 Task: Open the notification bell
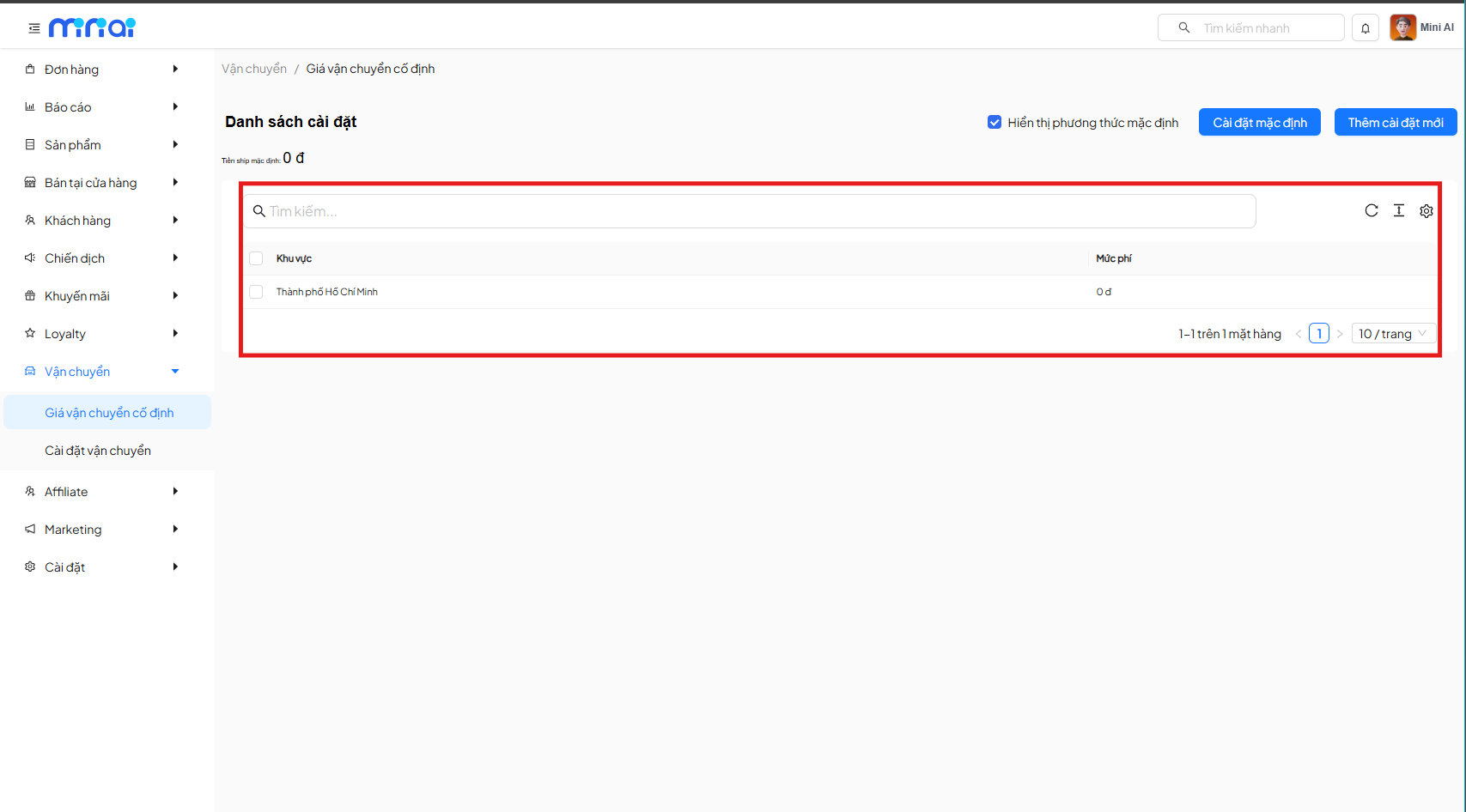coord(1365,28)
